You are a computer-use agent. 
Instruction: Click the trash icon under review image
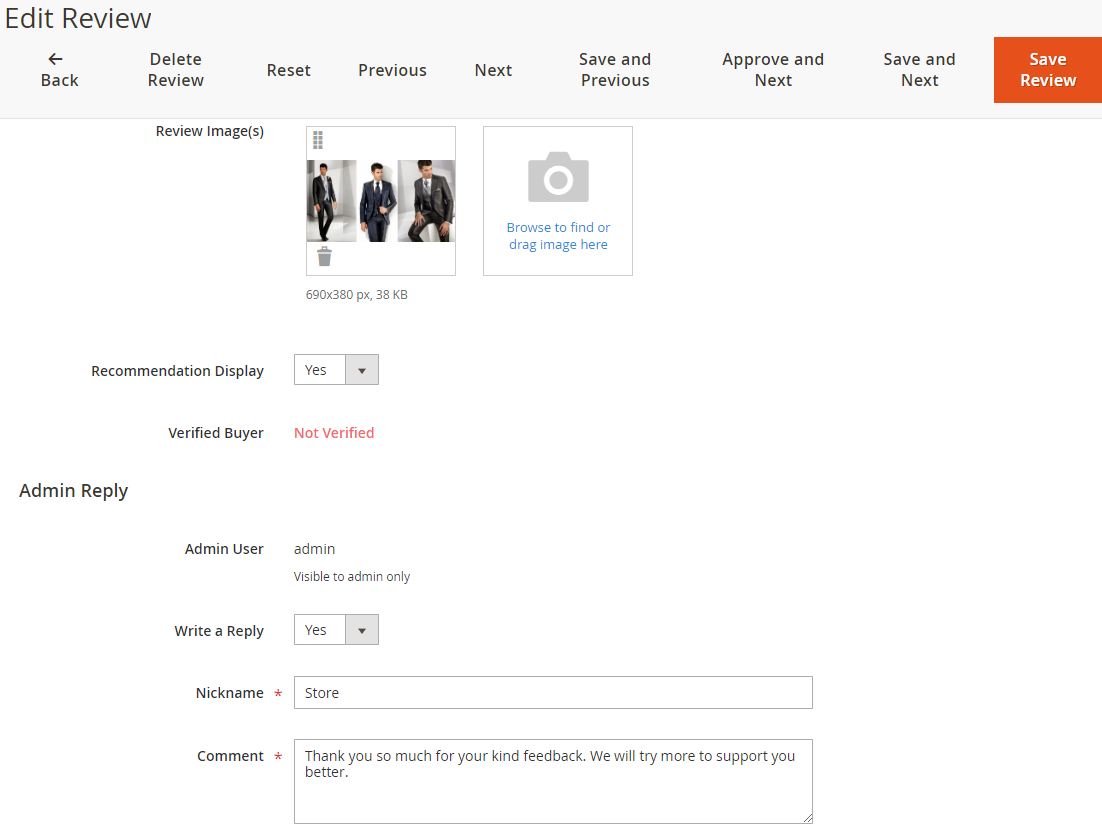click(324, 257)
